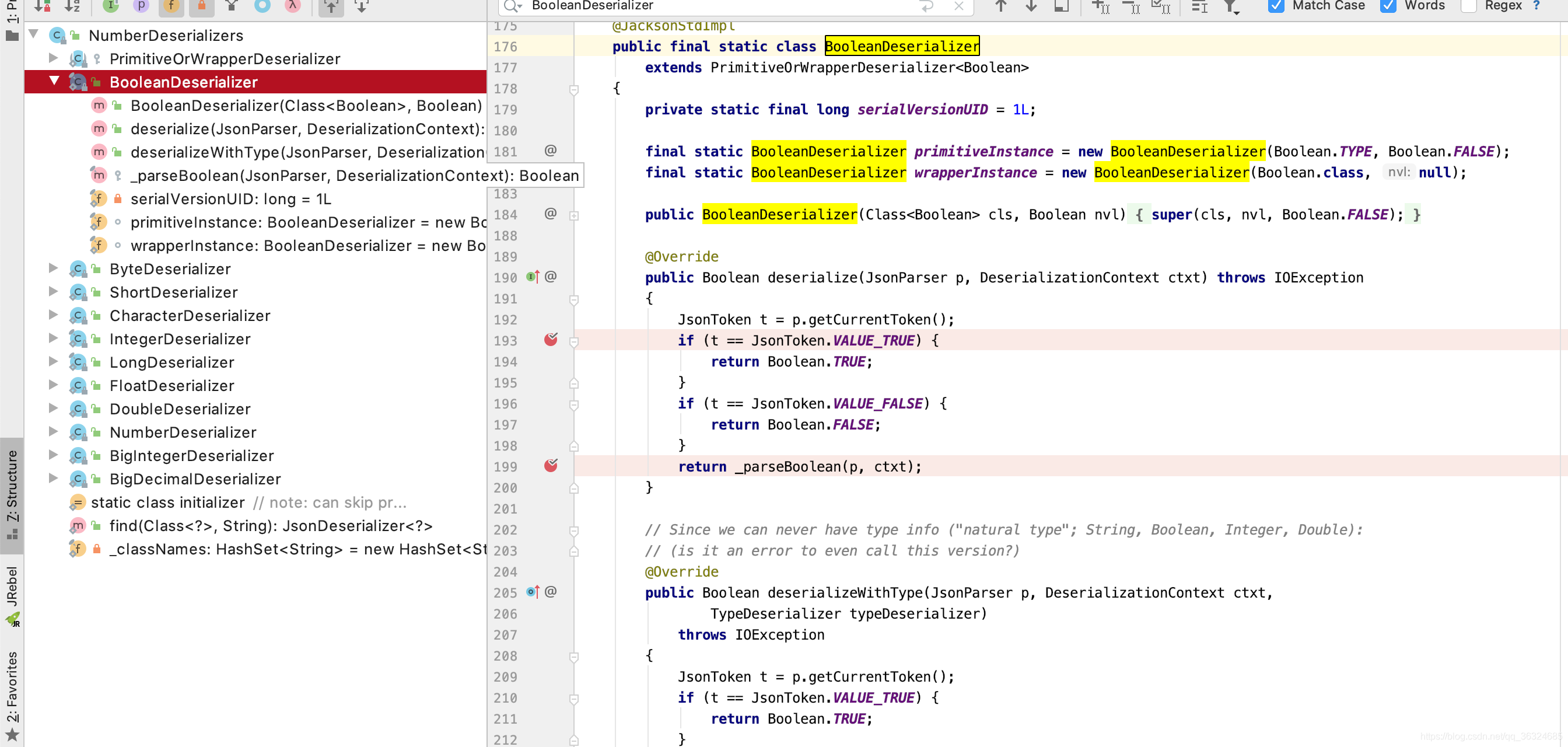Viewport: 1568px width, 747px height.
Task: Select deserialize method in Structure tree
Action: [307, 129]
